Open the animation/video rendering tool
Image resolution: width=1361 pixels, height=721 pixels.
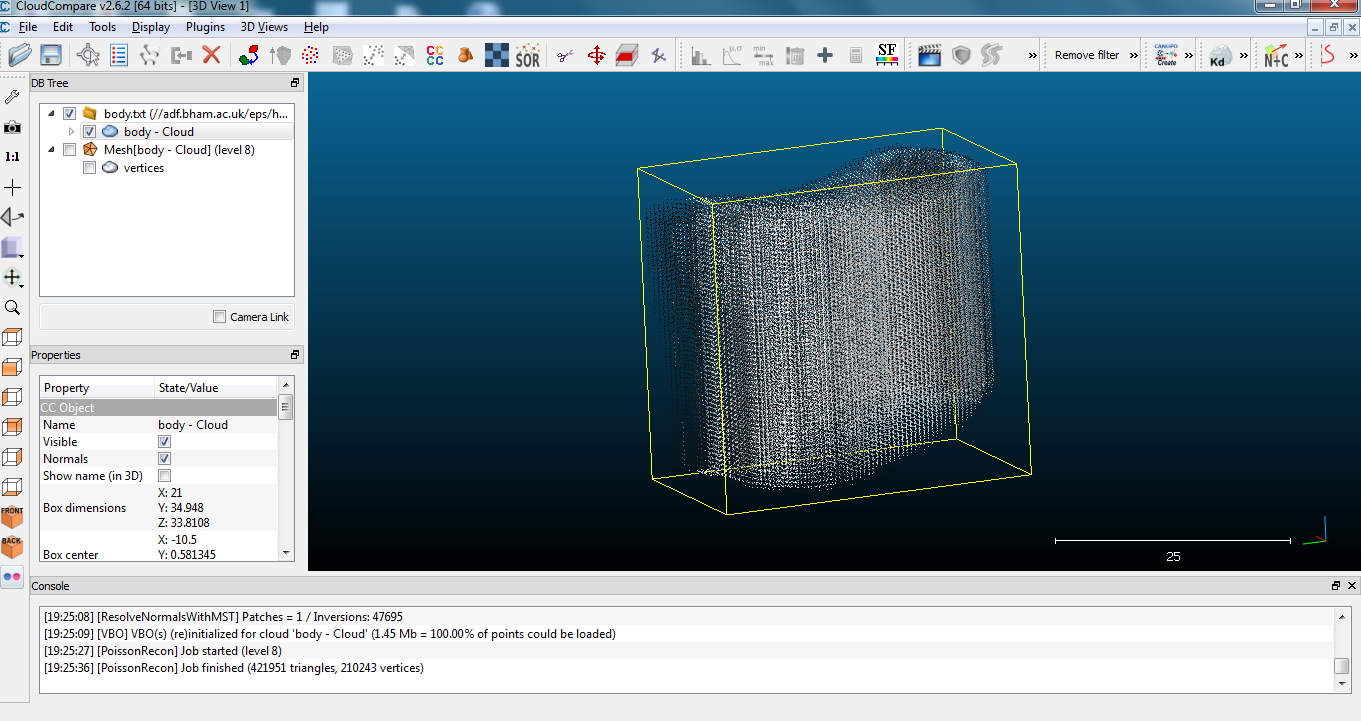[x=930, y=56]
